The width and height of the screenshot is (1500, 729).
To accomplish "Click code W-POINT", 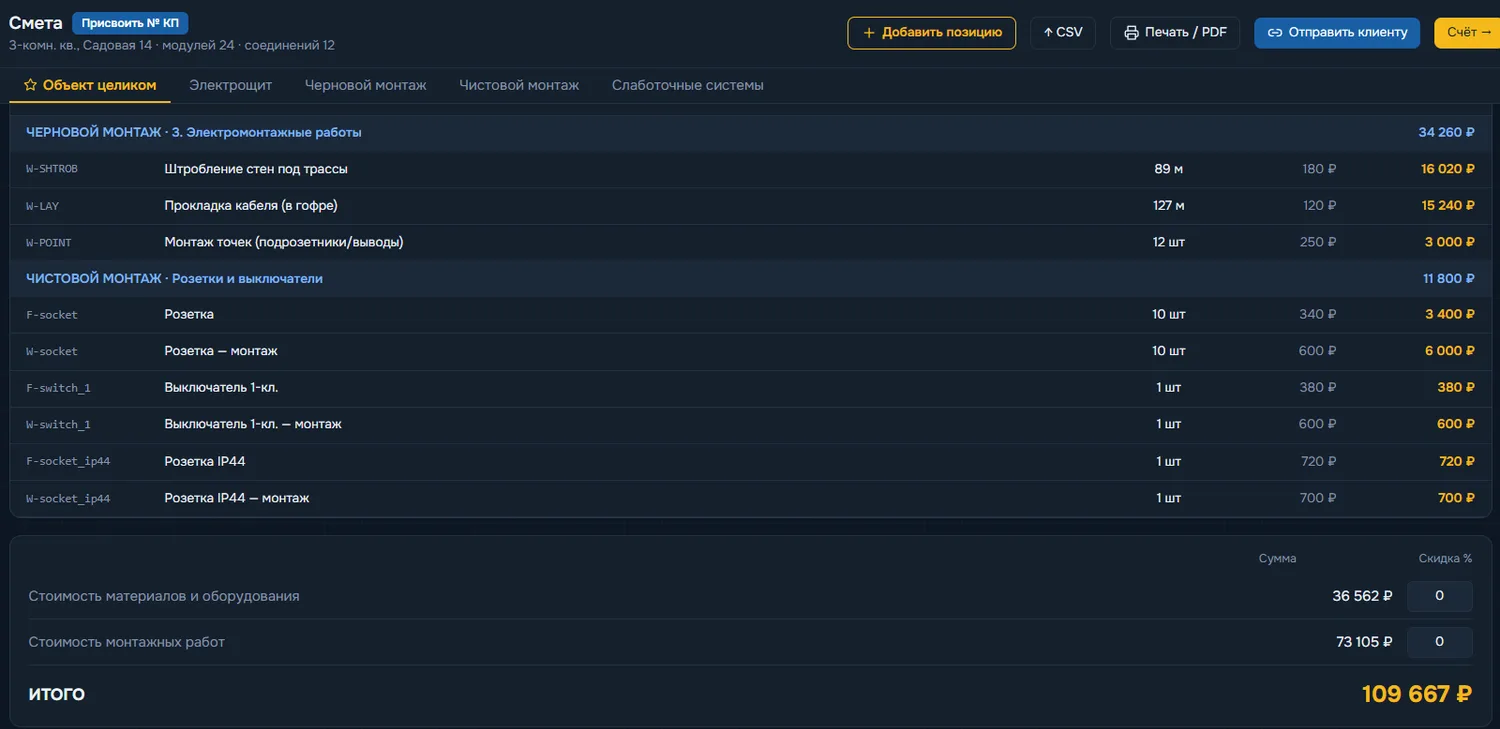I will 49,242.
